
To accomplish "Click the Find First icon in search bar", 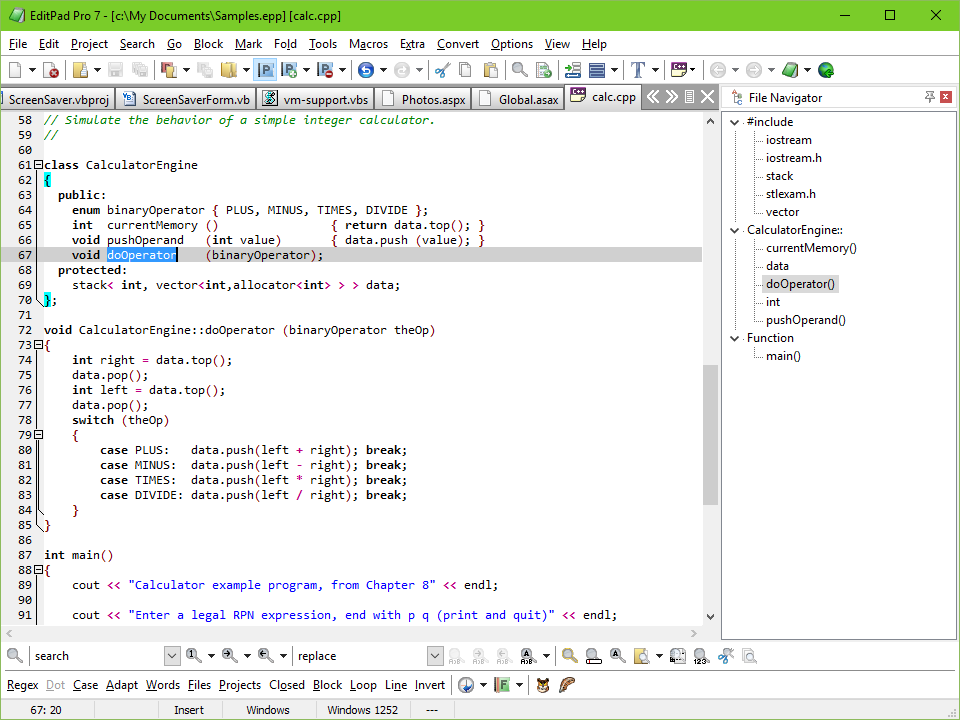I will pyautogui.click(x=194, y=656).
